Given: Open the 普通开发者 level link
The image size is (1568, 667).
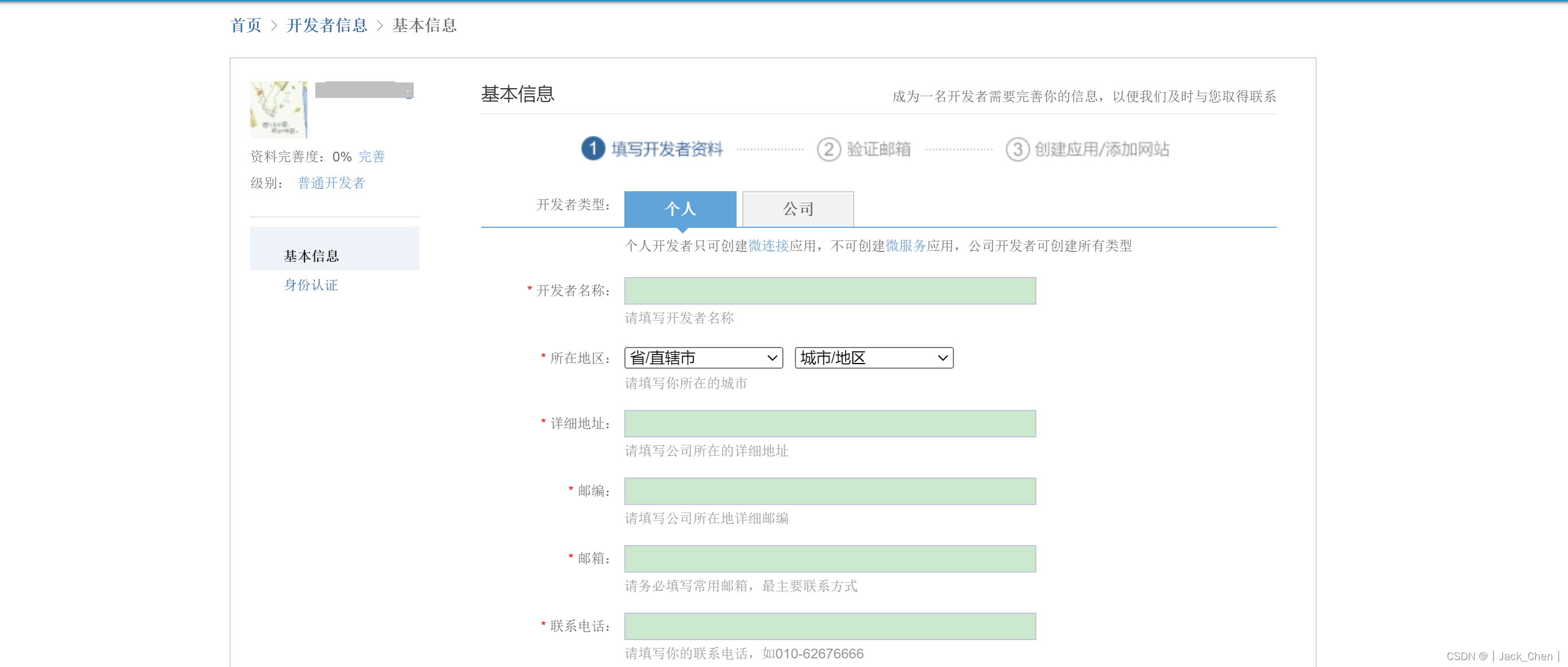Looking at the screenshot, I should pos(331,183).
